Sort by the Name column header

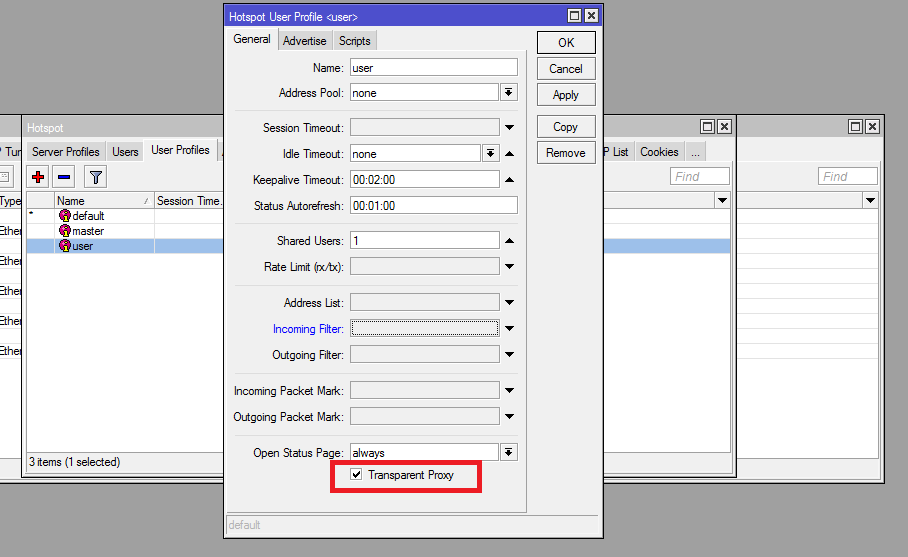[x=104, y=201]
